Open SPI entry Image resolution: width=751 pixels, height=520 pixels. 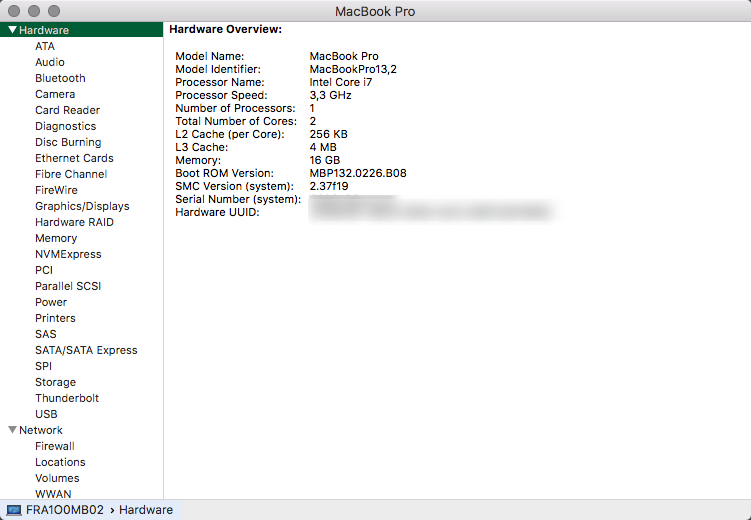[44, 366]
